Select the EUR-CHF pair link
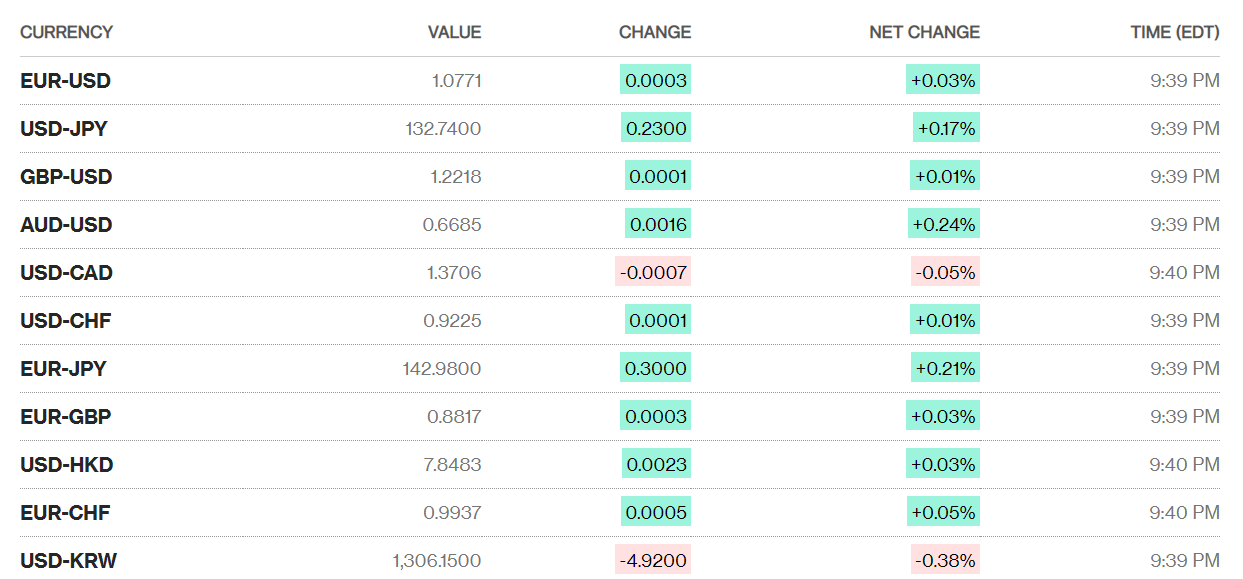The image size is (1243, 579). pyautogui.click(x=65, y=513)
